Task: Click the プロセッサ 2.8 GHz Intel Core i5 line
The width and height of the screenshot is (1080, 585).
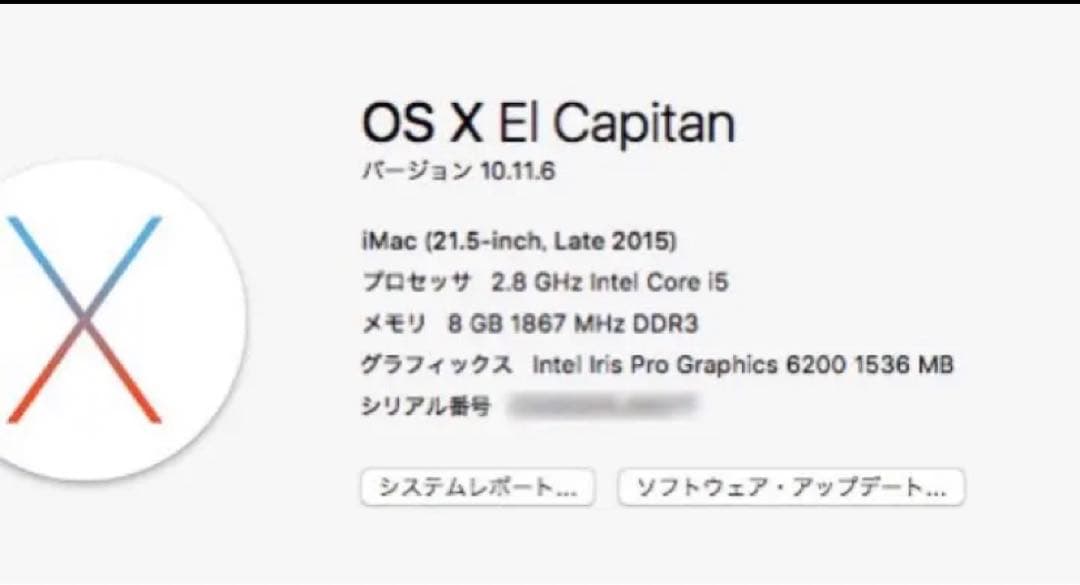Action: click(x=547, y=281)
